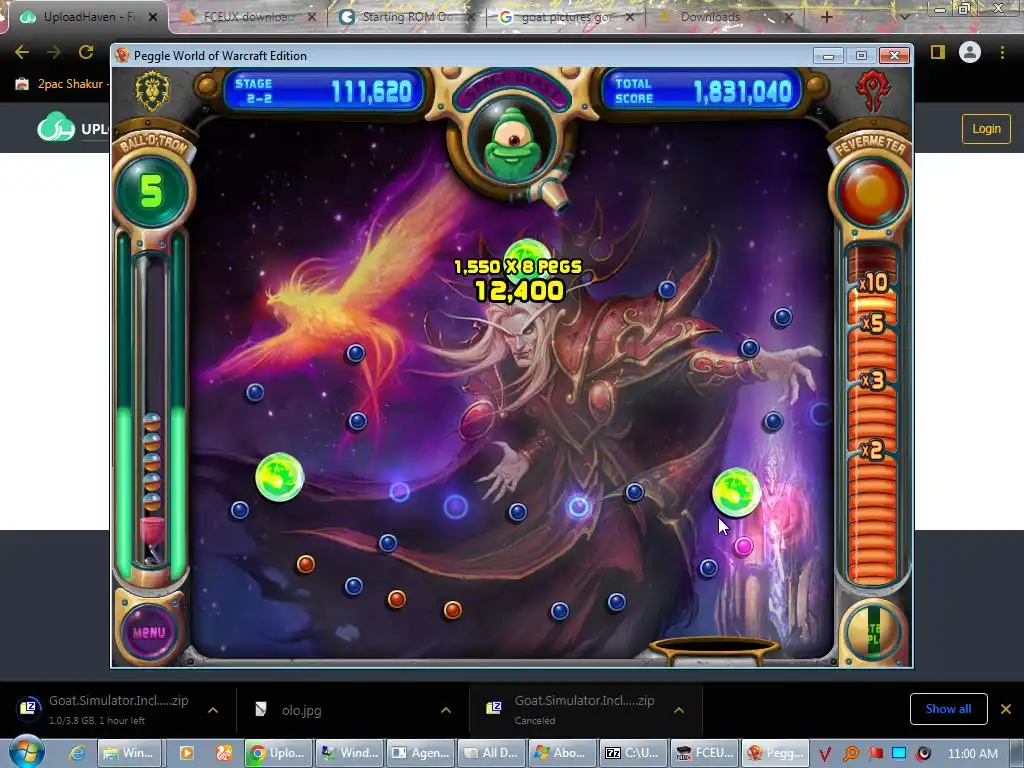Screen dimensions: 1024x768
Task: Go back in Chrome browser
Action: click(x=22, y=52)
